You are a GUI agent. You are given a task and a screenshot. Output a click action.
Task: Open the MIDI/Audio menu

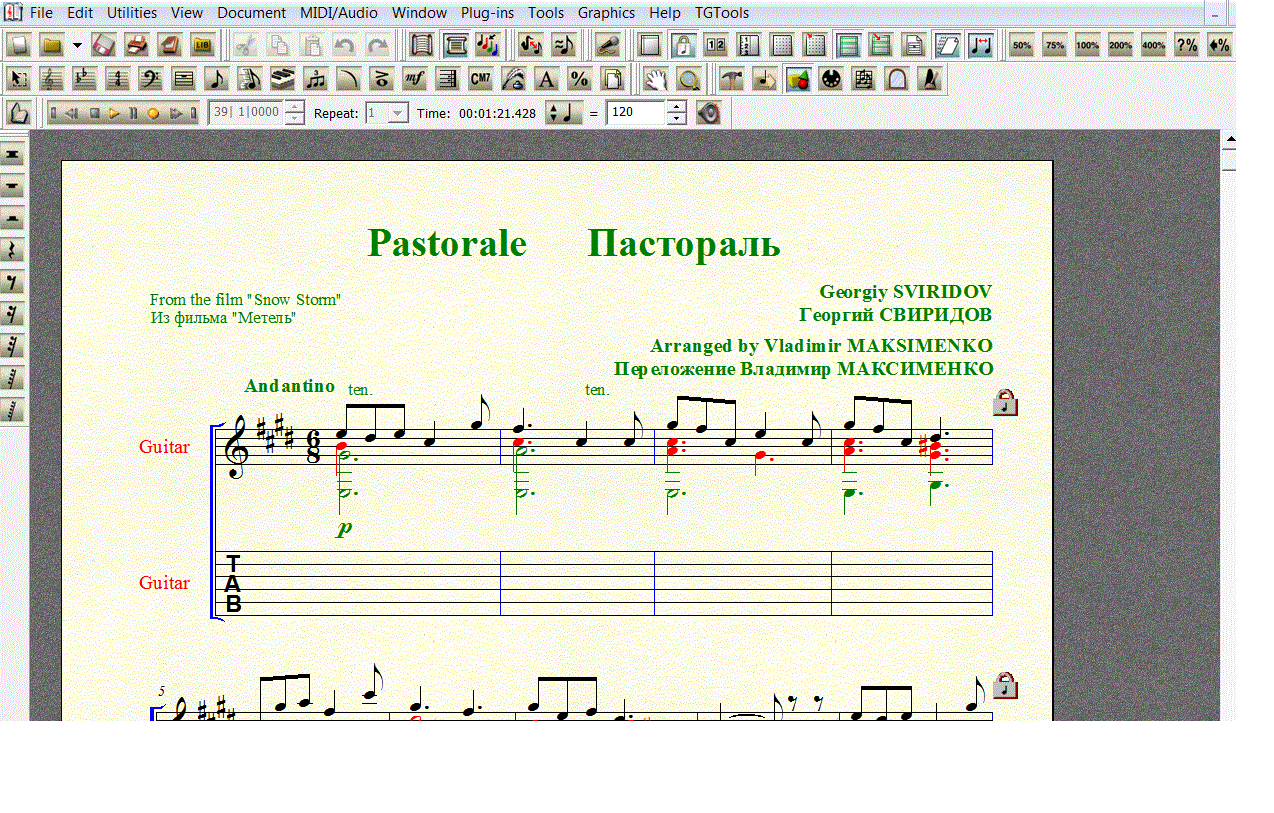click(x=338, y=13)
